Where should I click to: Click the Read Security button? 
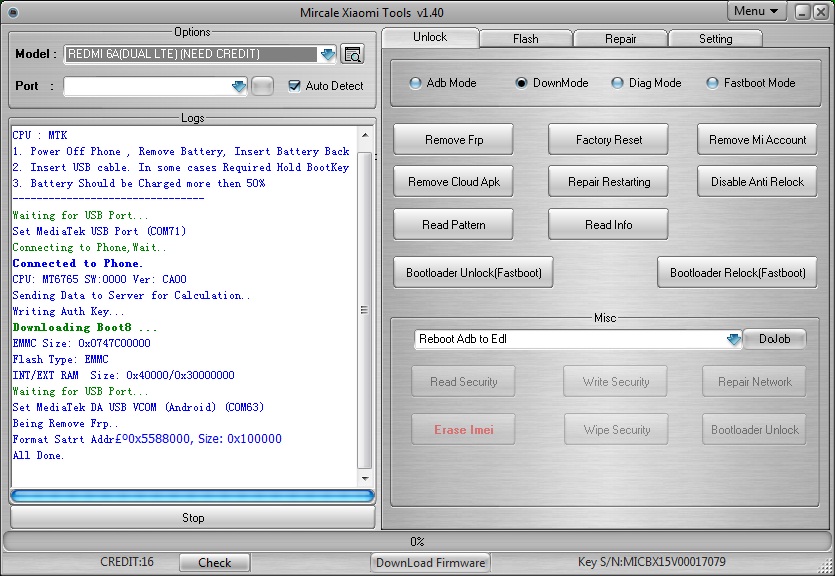click(463, 382)
